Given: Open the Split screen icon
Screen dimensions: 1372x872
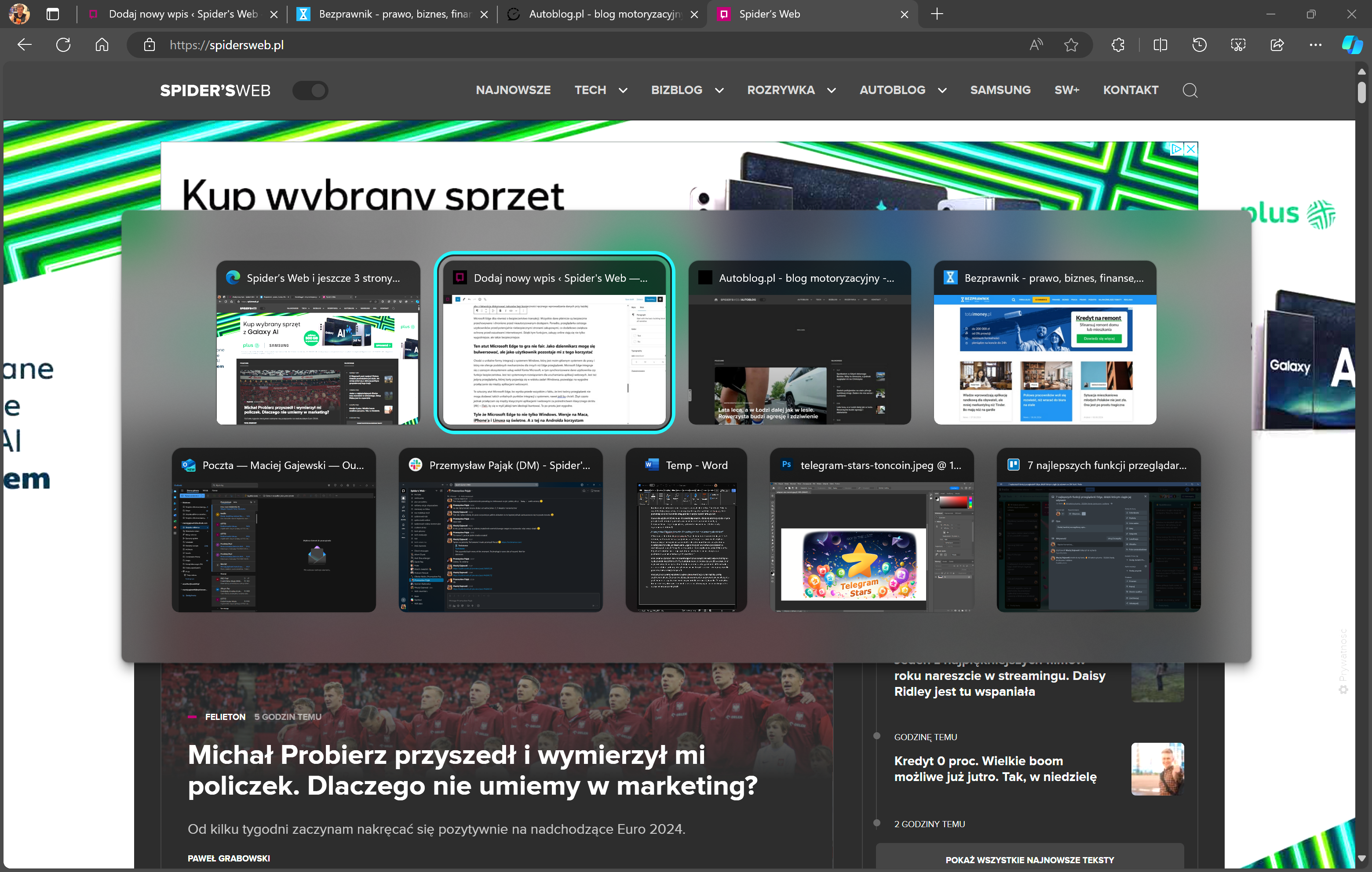Looking at the screenshot, I should (1160, 45).
